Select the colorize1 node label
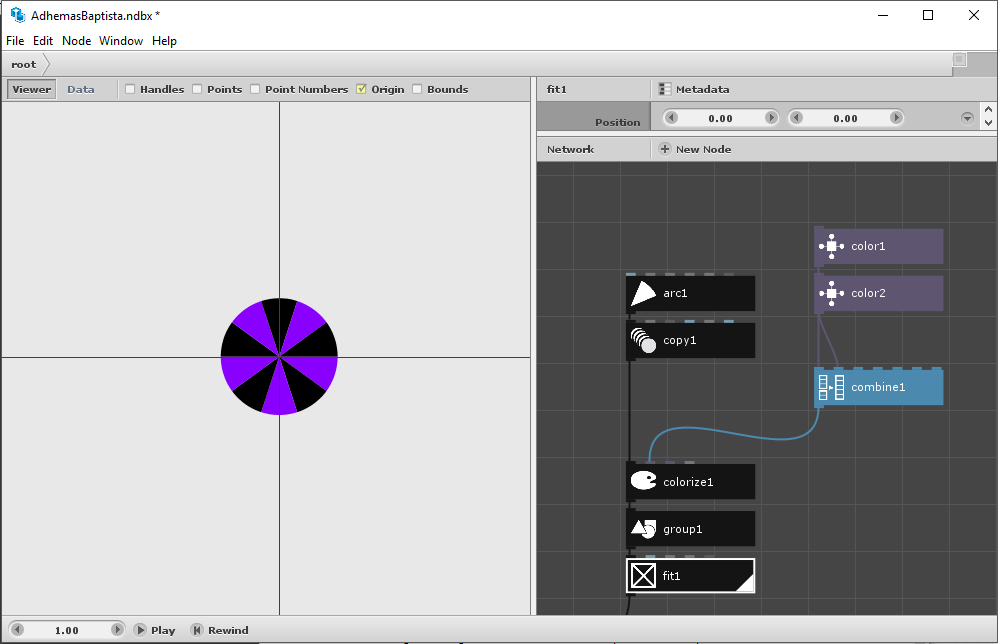998x644 pixels. (x=688, y=482)
